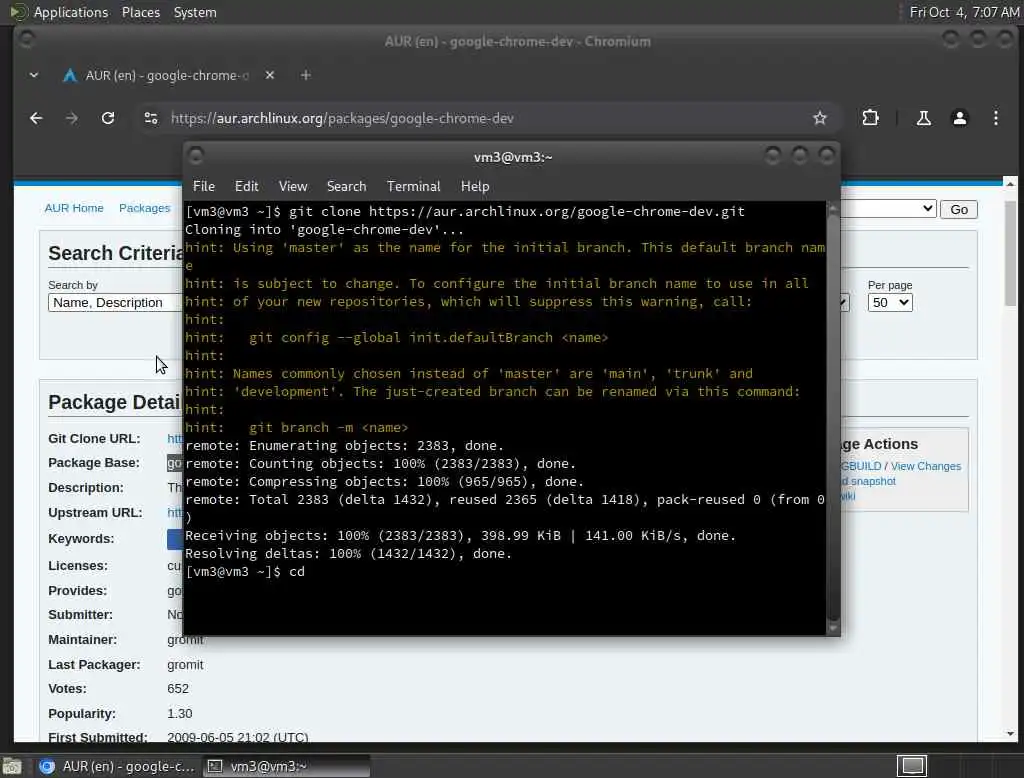Click the Upstream URL link

coord(175,513)
